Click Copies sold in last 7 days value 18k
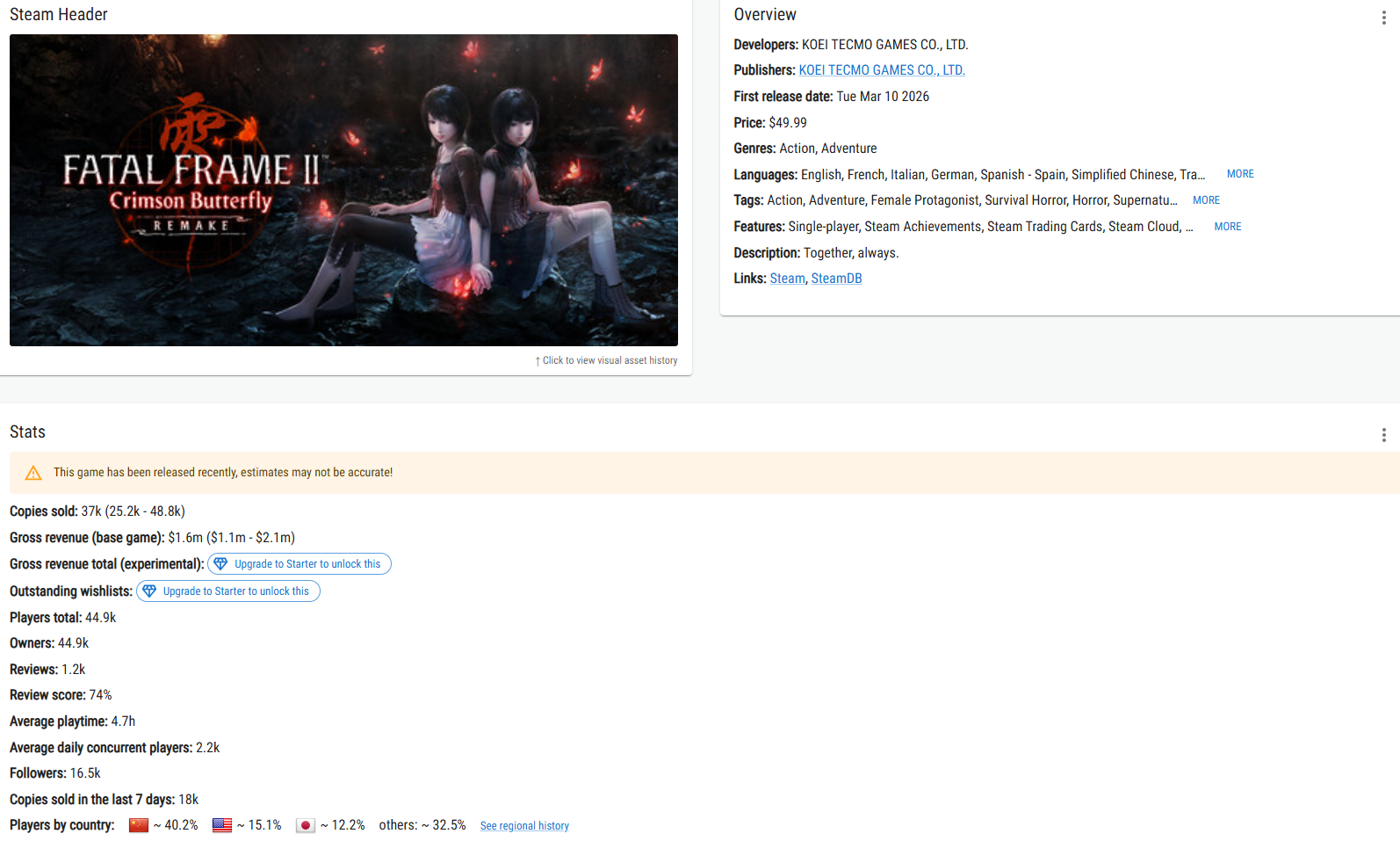 [x=189, y=800]
